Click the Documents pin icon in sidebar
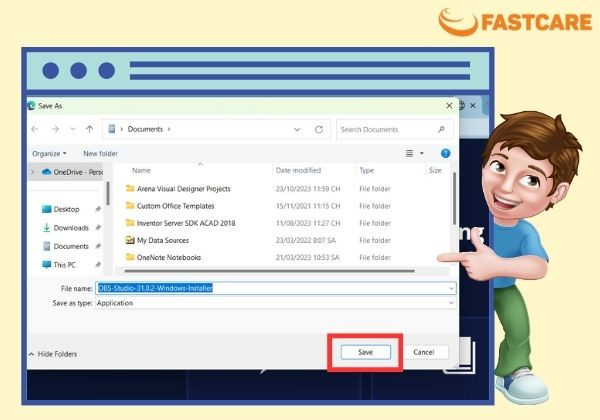The width and height of the screenshot is (600, 420). (x=98, y=246)
